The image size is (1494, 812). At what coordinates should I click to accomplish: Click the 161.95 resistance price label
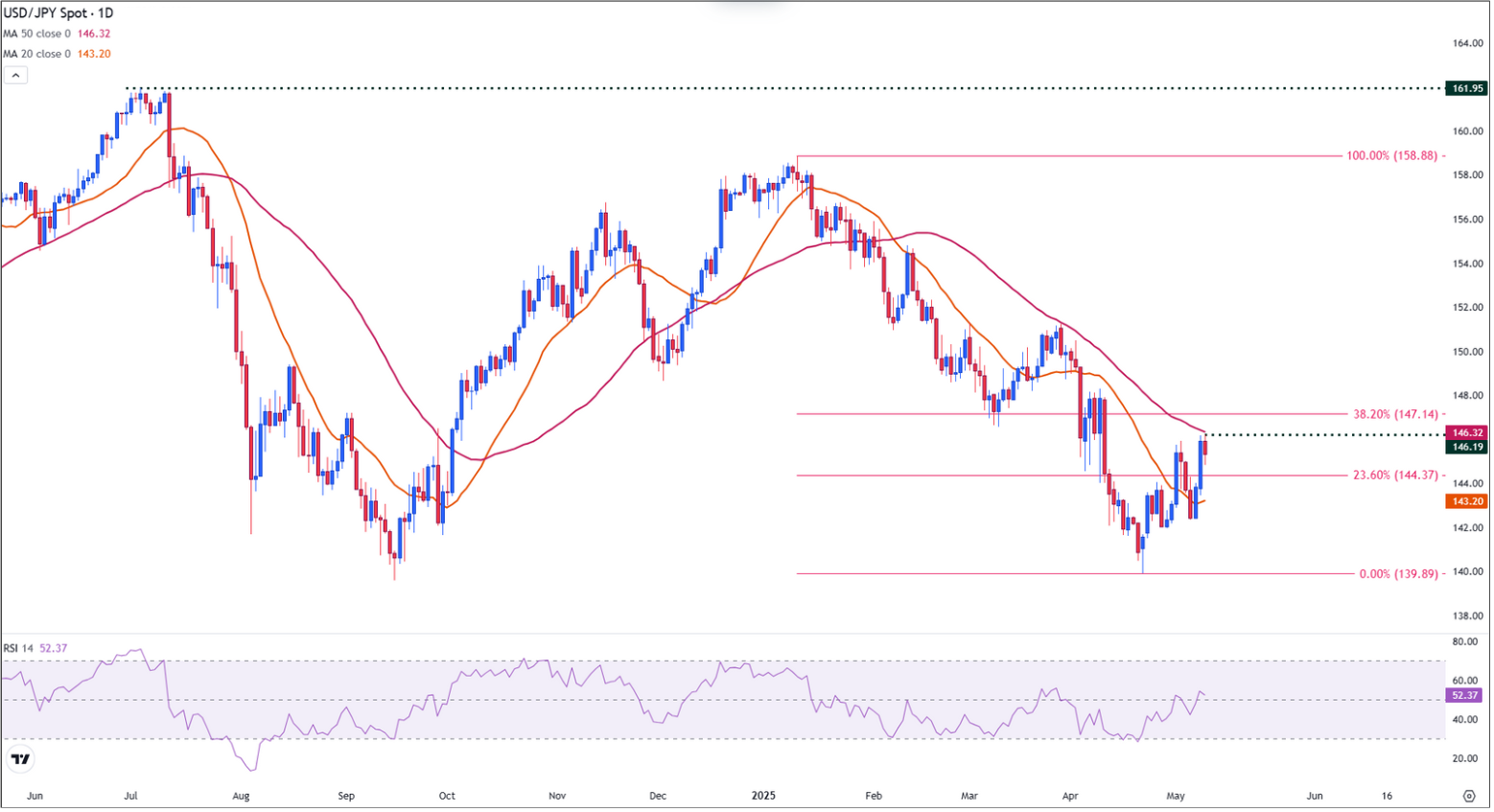click(x=1468, y=88)
